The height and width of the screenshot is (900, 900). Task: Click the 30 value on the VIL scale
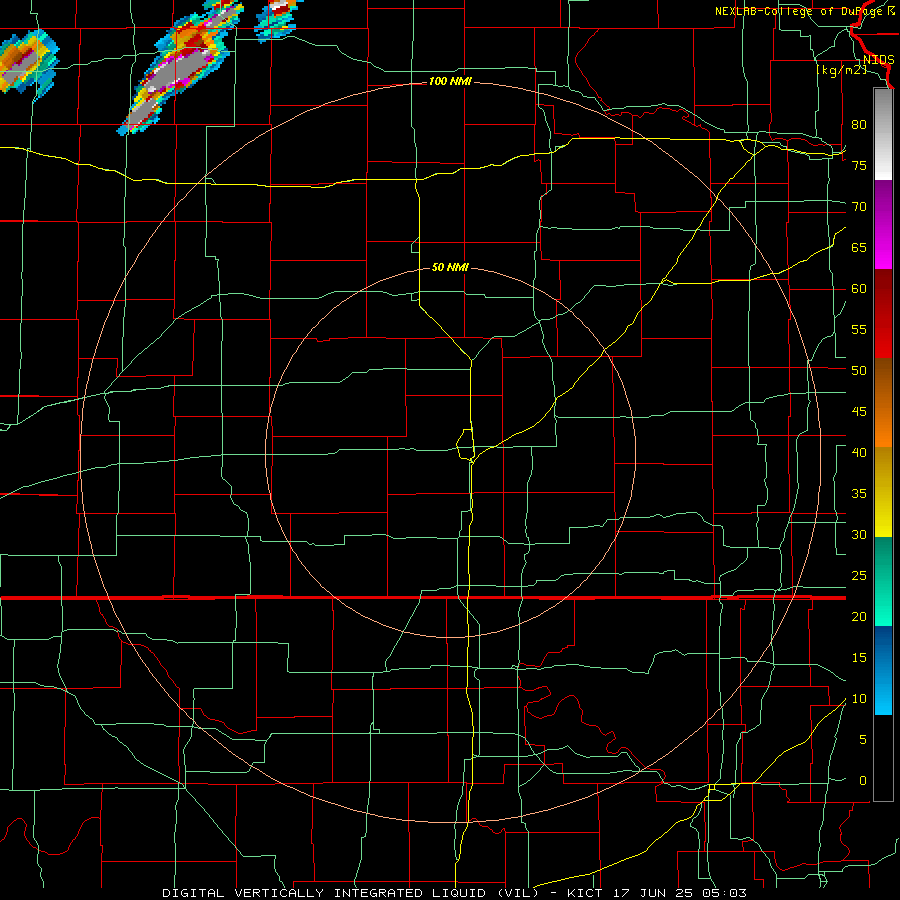point(859,535)
